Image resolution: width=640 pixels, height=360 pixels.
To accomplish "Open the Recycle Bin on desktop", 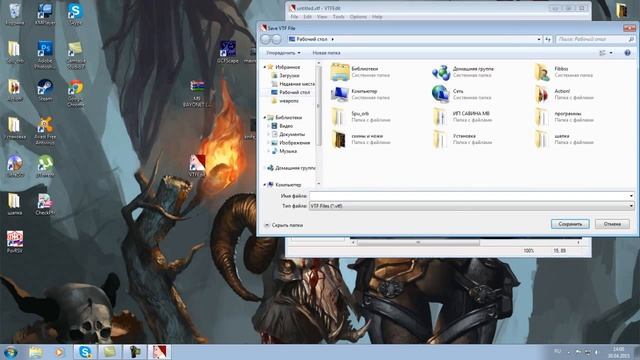I will click(x=15, y=14).
